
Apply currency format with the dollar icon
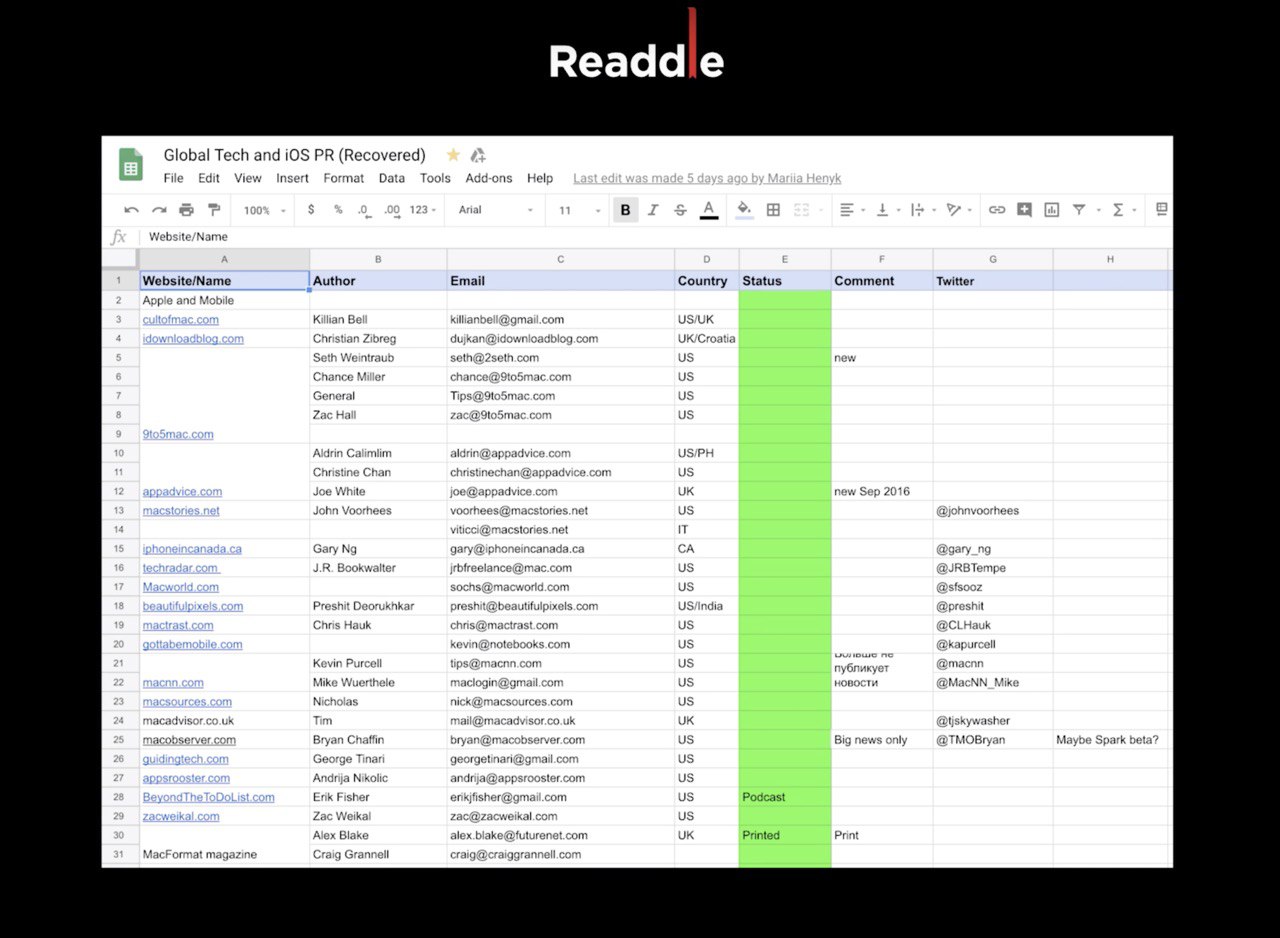(311, 210)
